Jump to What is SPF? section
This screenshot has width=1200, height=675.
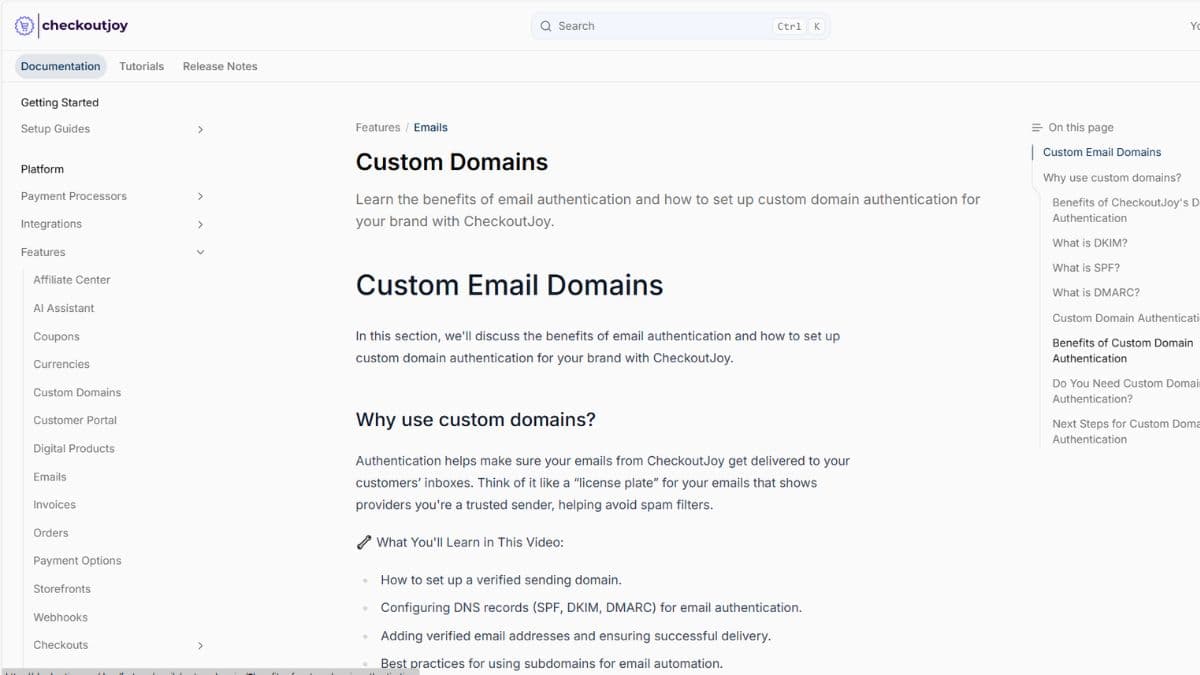coord(1086,268)
